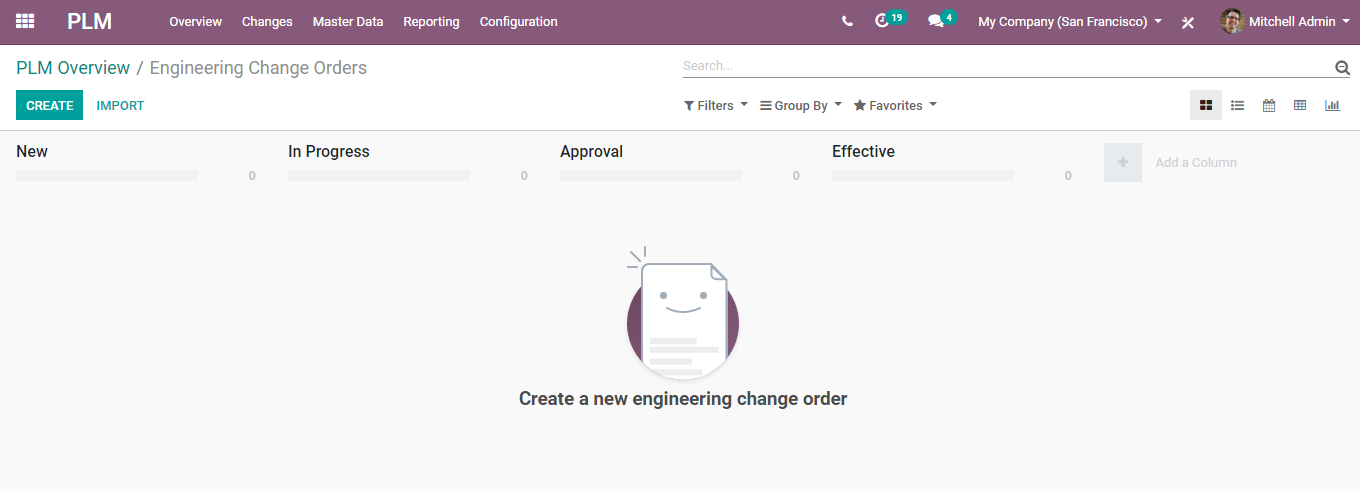Click the developer tools wrench icon
This screenshot has width=1360, height=489.
click(x=1188, y=22)
